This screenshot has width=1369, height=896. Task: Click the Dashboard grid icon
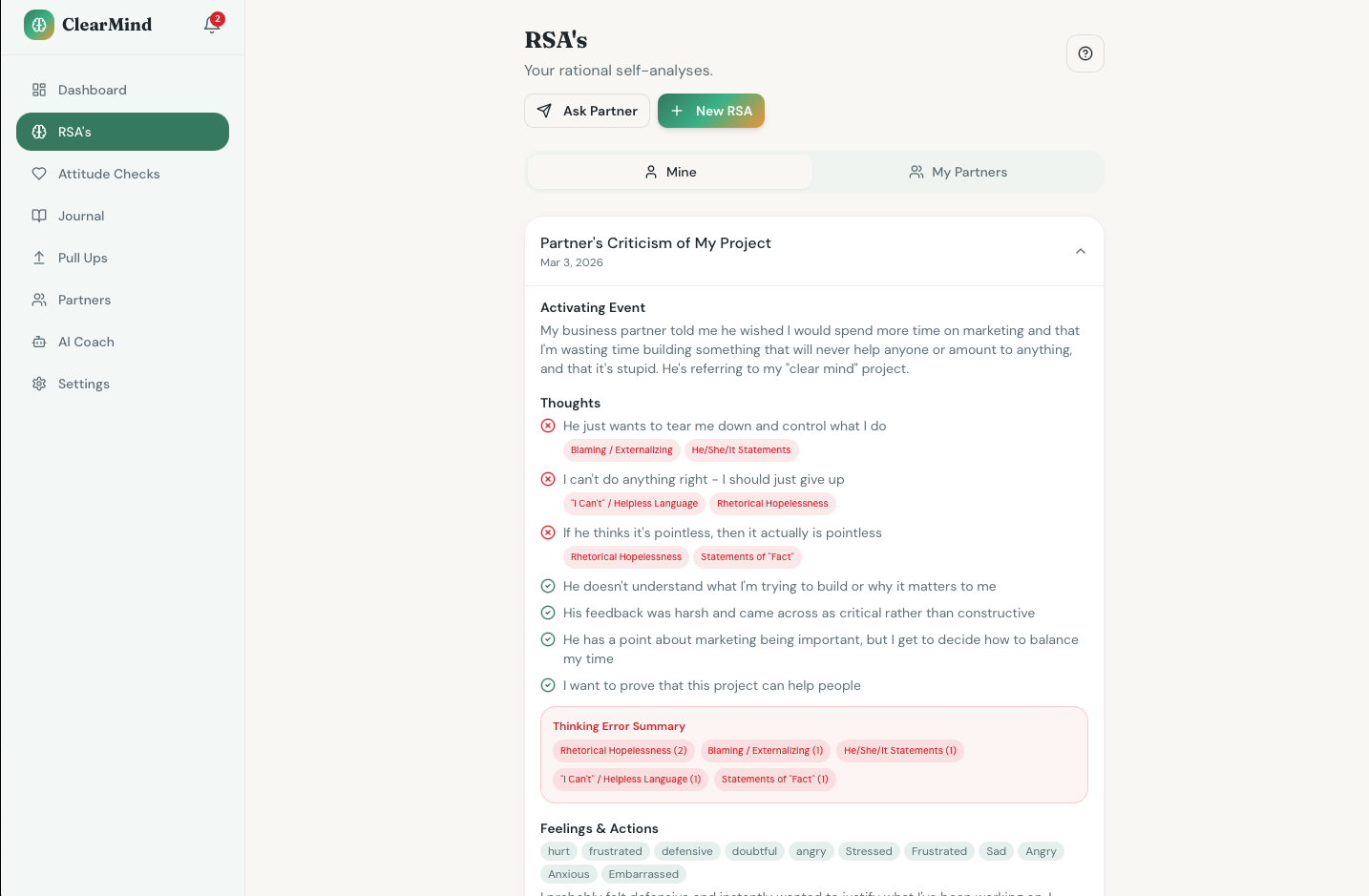click(x=39, y=90)
